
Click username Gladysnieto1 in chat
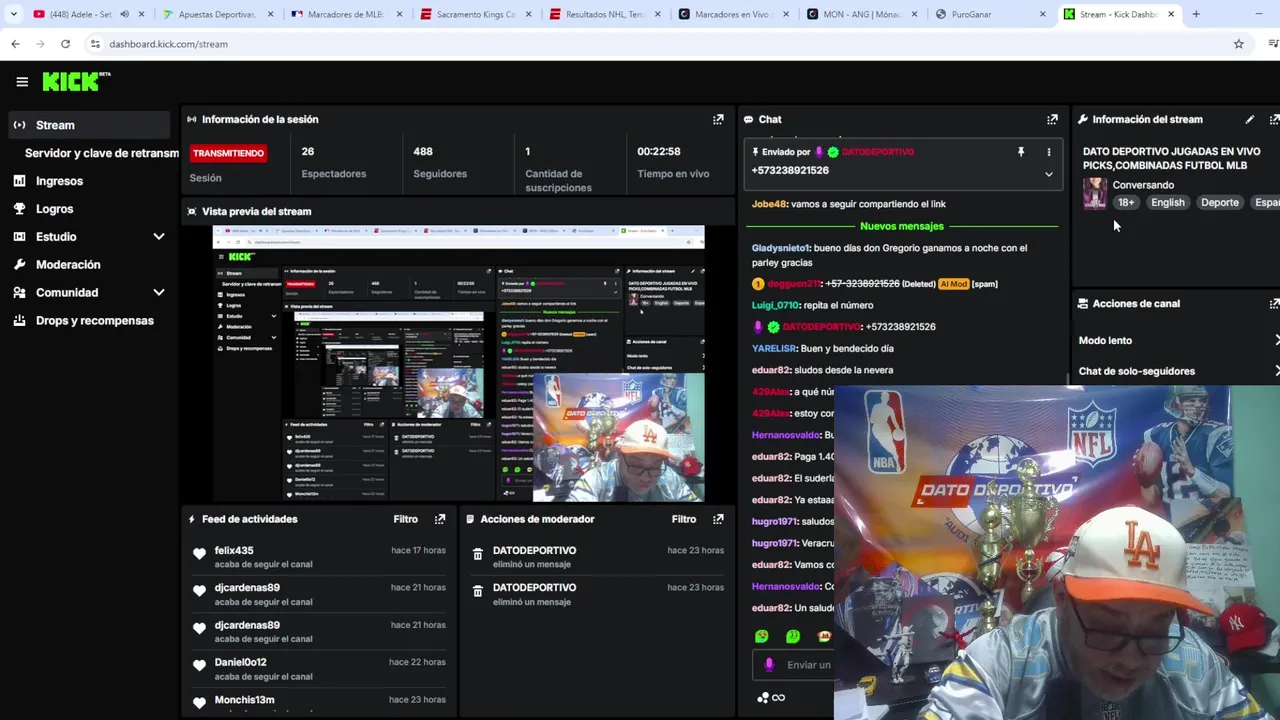click(780, 248)
